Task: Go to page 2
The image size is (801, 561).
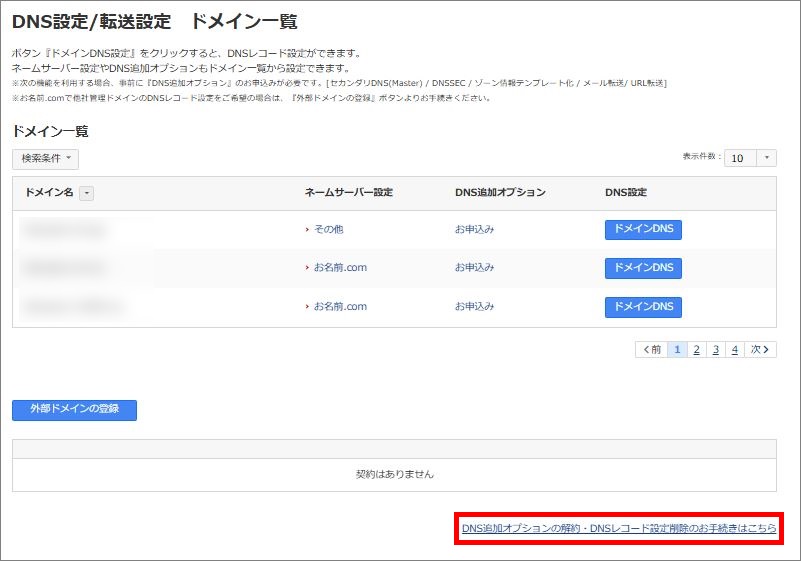Action: 696,349
